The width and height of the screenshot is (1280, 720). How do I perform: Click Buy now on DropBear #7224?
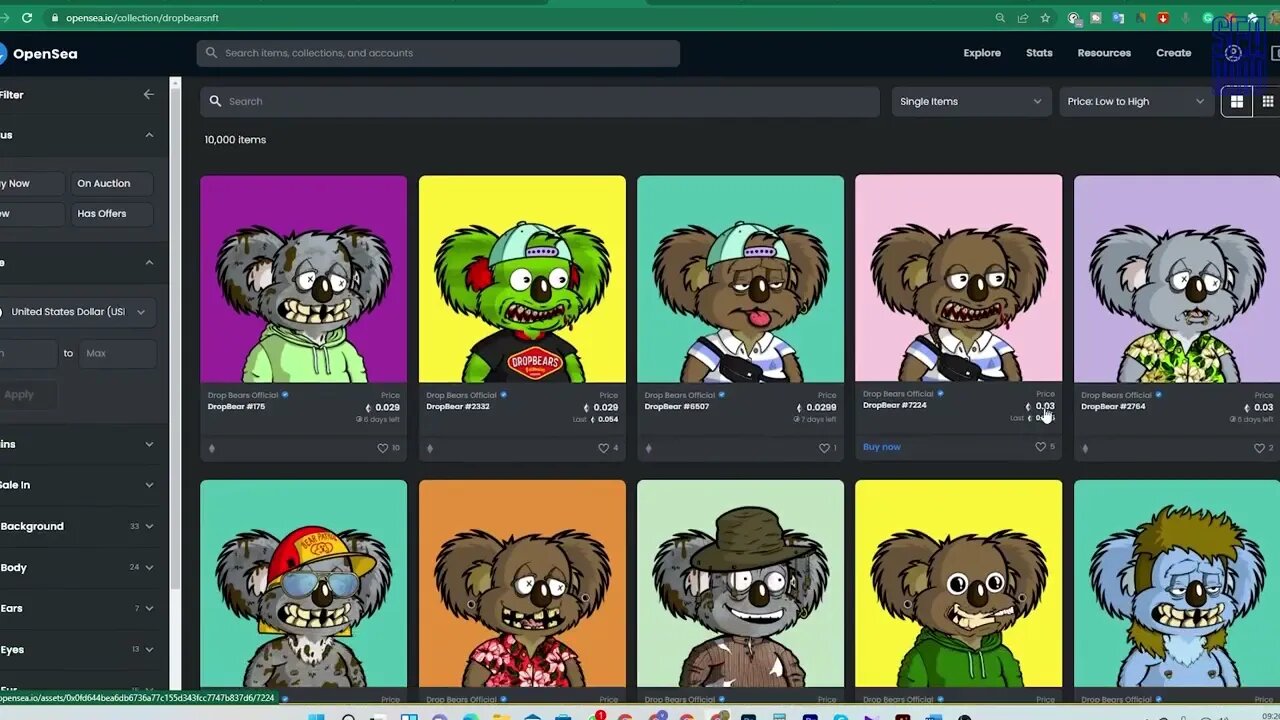(882, 447)
